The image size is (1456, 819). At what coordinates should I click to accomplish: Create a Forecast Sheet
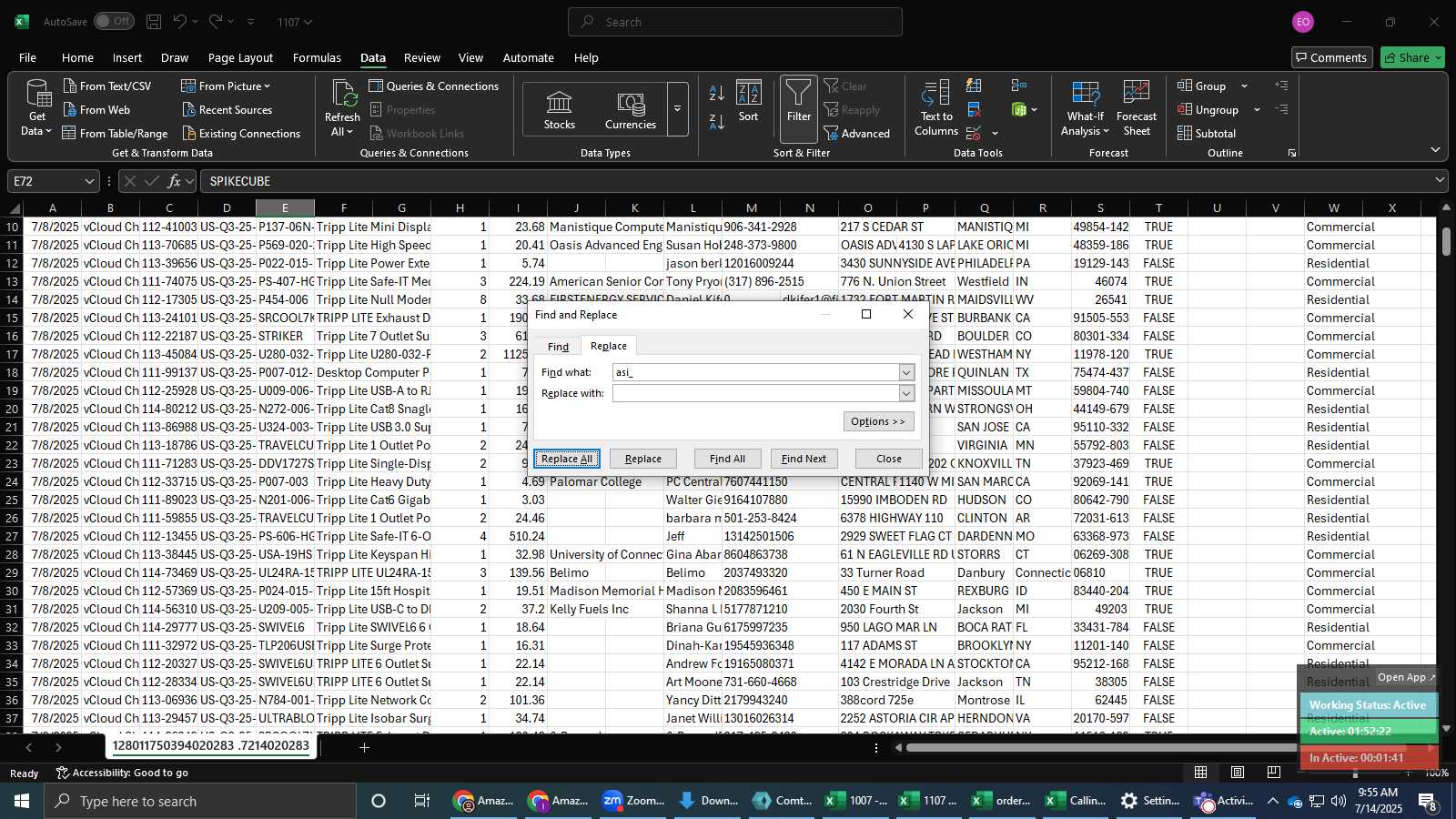1136,108
